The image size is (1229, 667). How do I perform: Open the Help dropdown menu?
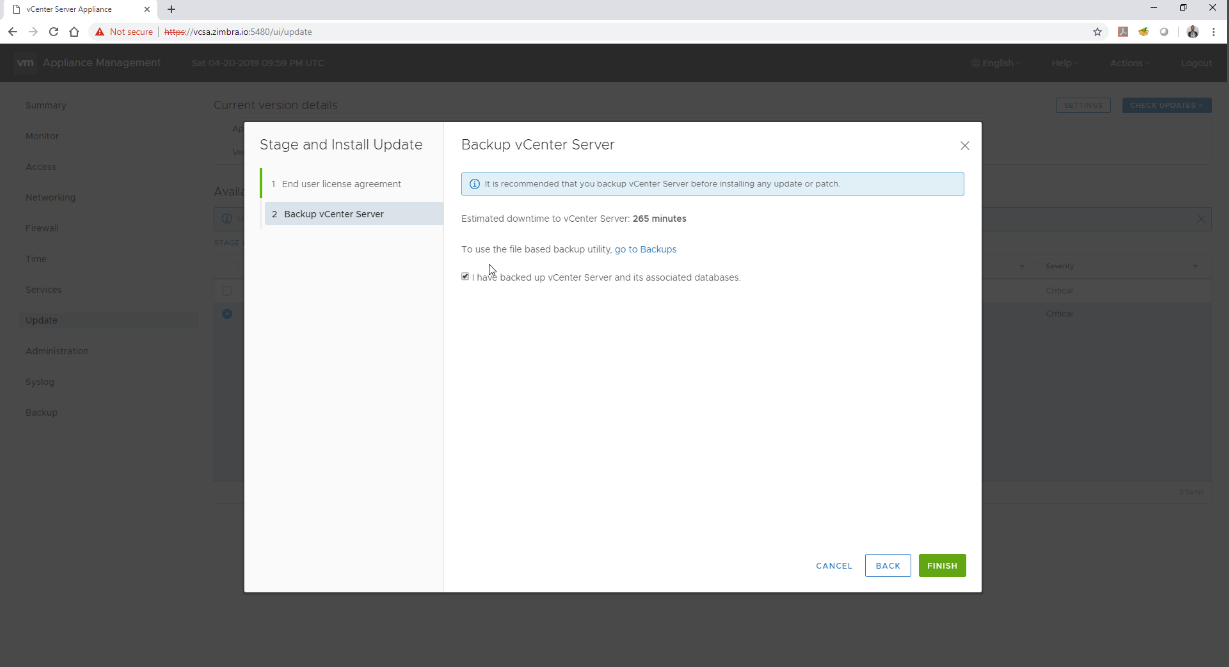[1065, 63]
